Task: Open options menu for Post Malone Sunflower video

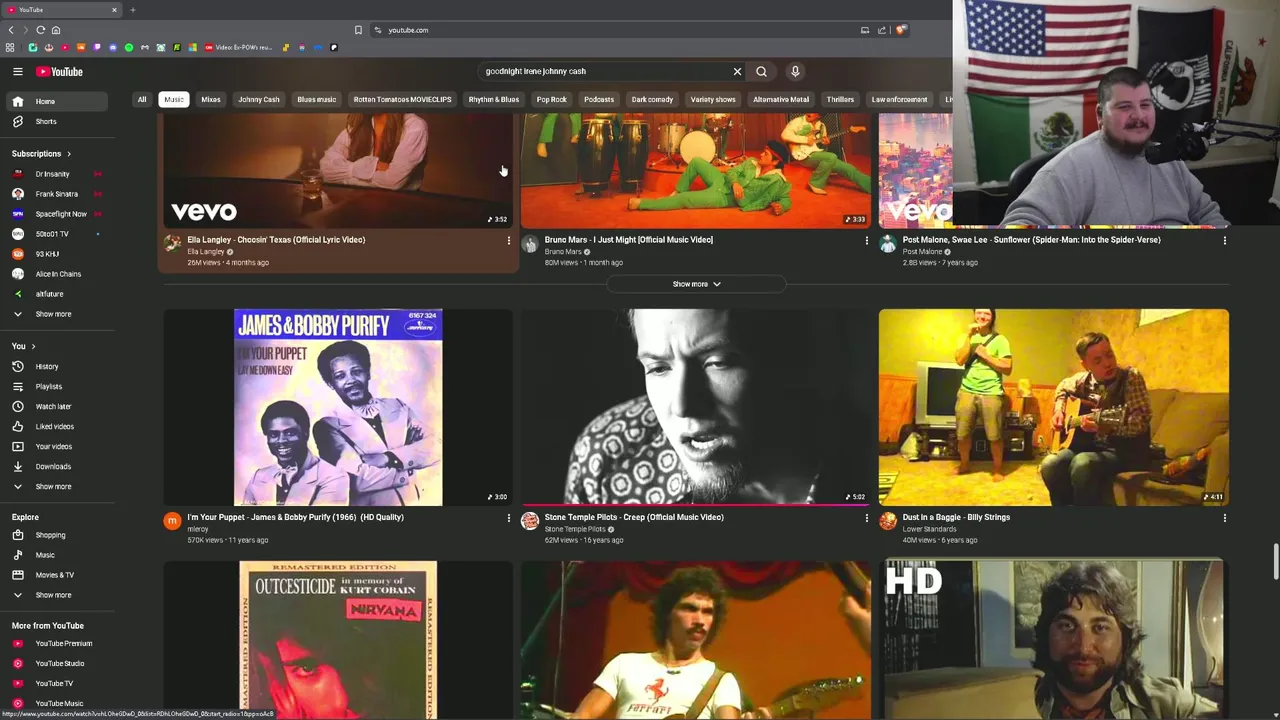Action: [1224, 240]
